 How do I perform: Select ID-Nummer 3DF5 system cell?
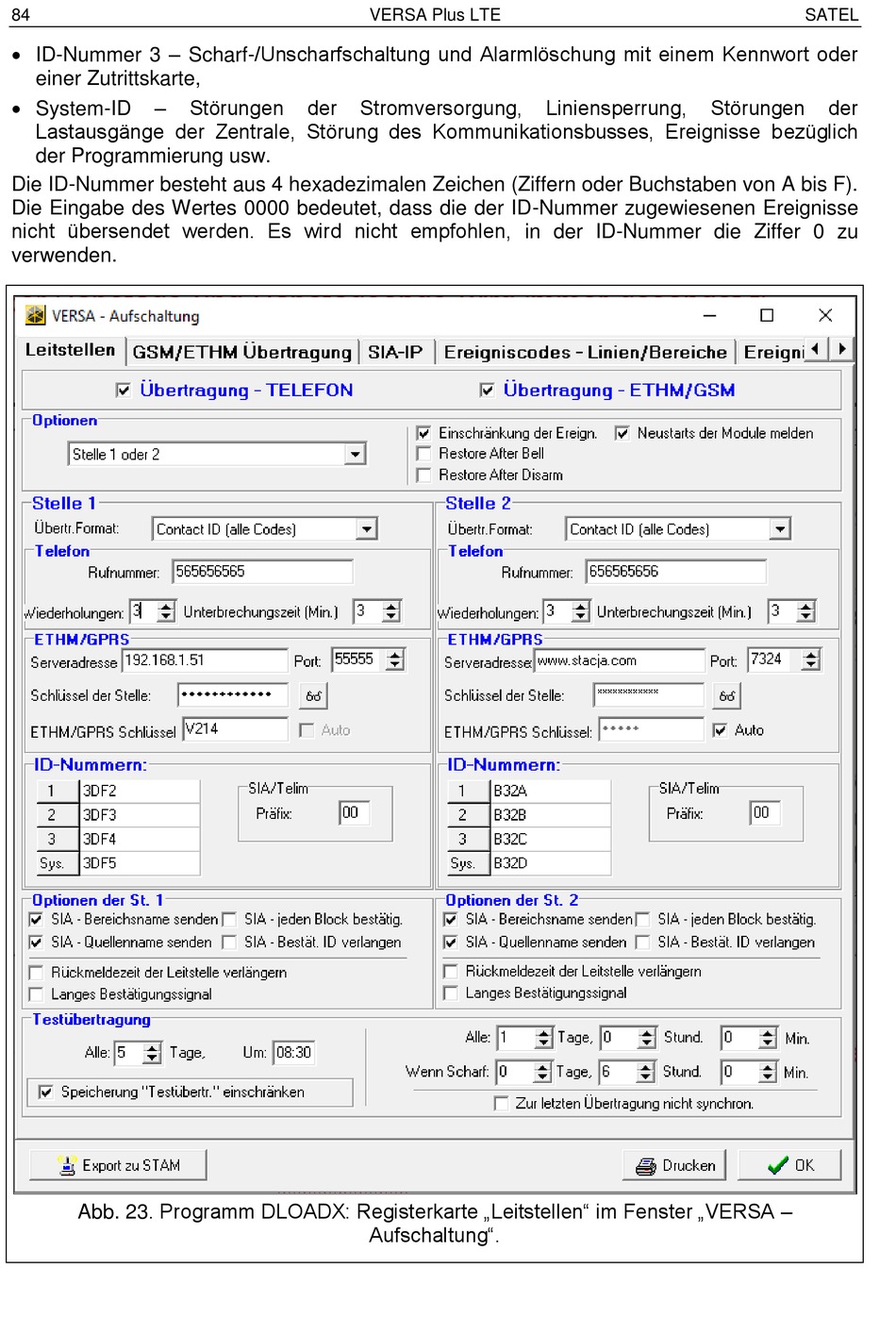coord(140,863)
